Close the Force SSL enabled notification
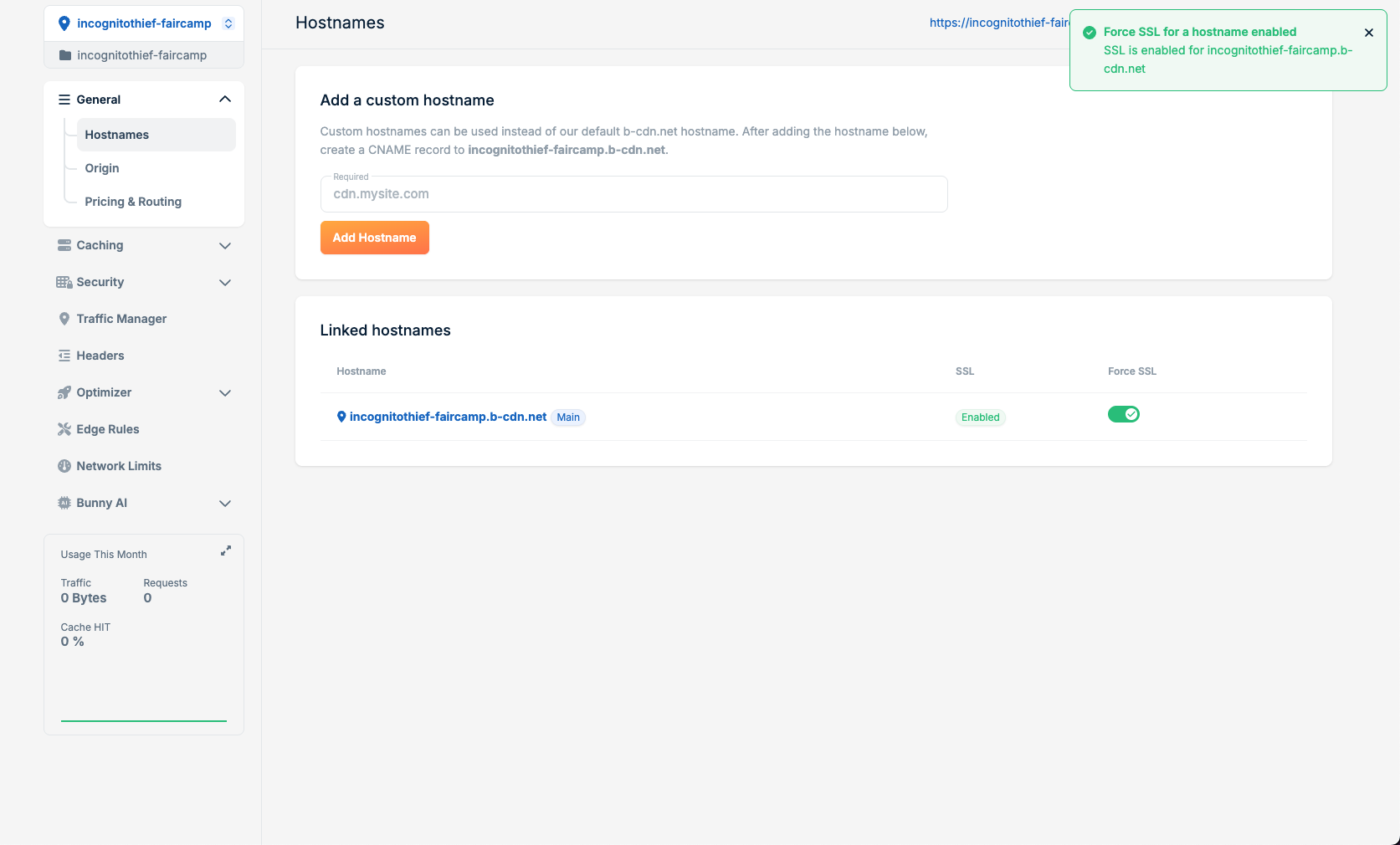Image resolution: width=1400 pixels, height=845 pixels. pyautogui.click(x=1369, y=33)
